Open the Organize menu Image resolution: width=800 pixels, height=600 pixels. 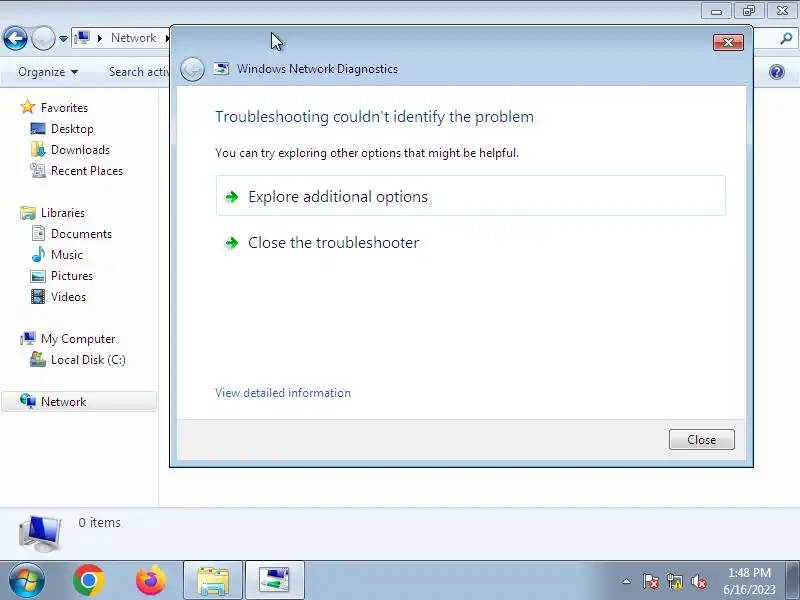[x=48, y=72]
